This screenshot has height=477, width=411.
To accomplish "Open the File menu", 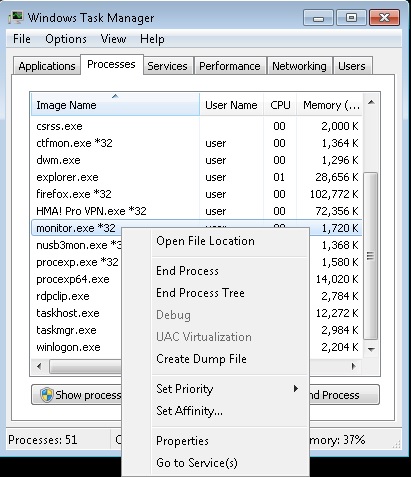I will point(22,39).
